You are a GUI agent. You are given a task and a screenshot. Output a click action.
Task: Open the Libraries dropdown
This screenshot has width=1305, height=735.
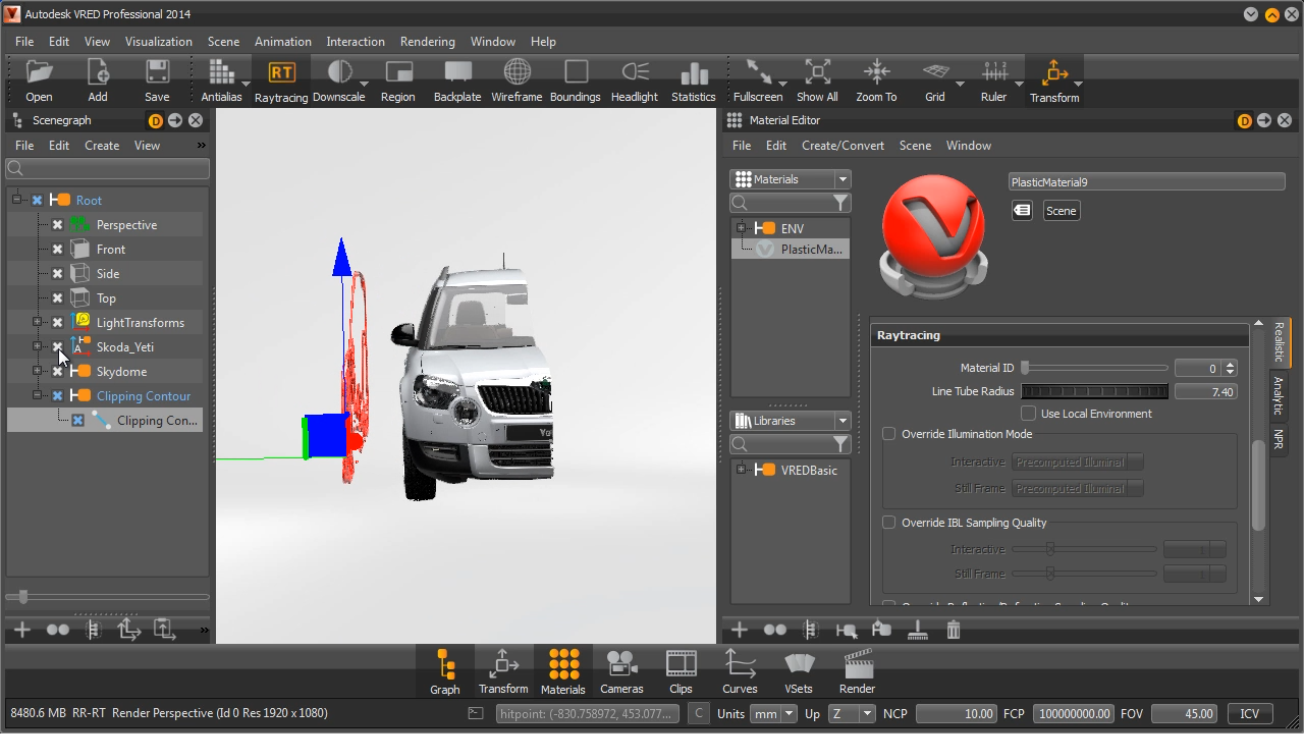pyautogui.click(x=790, y=421)
